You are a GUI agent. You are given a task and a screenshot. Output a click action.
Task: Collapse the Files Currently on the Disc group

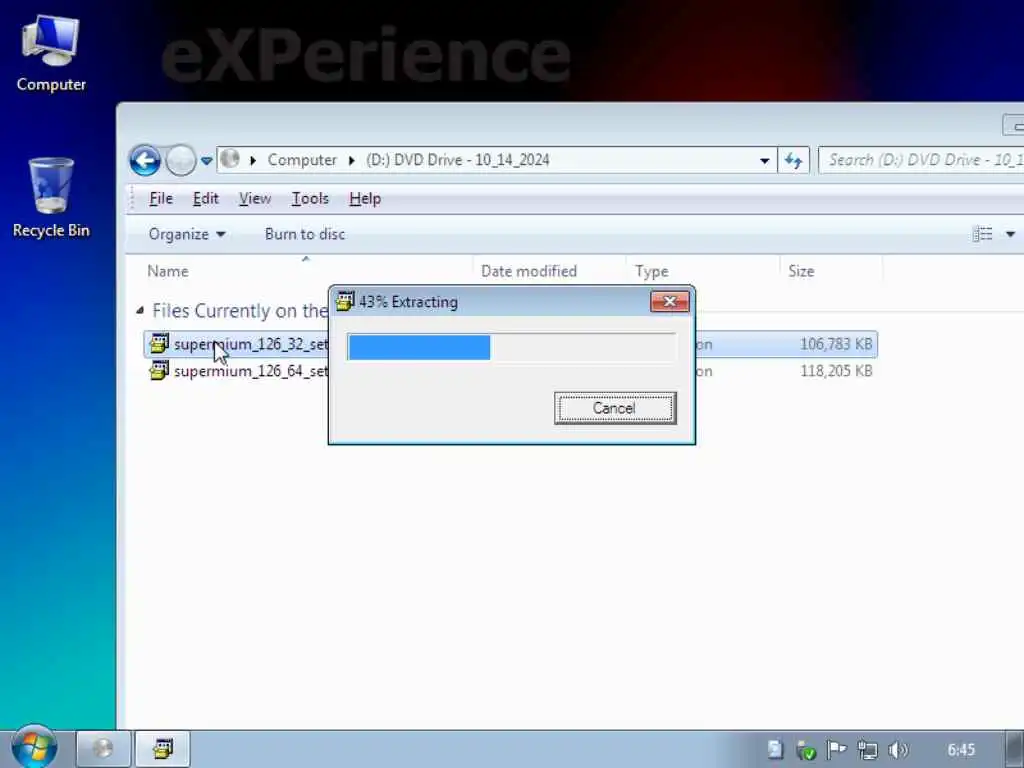[140, 311]
